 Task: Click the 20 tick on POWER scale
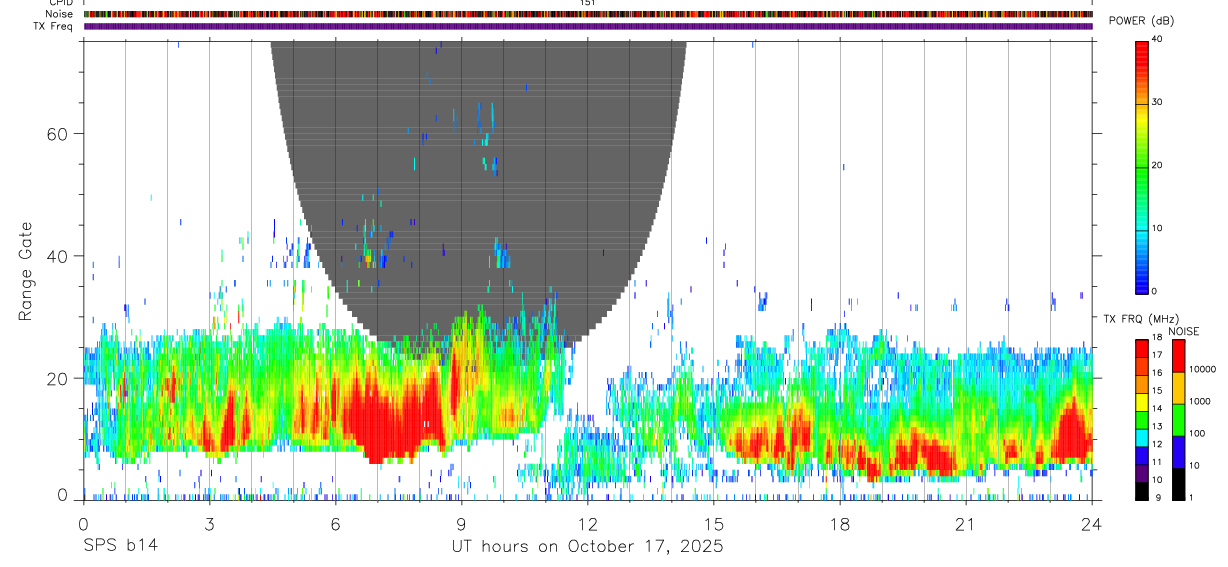(x=1158, y=165)
